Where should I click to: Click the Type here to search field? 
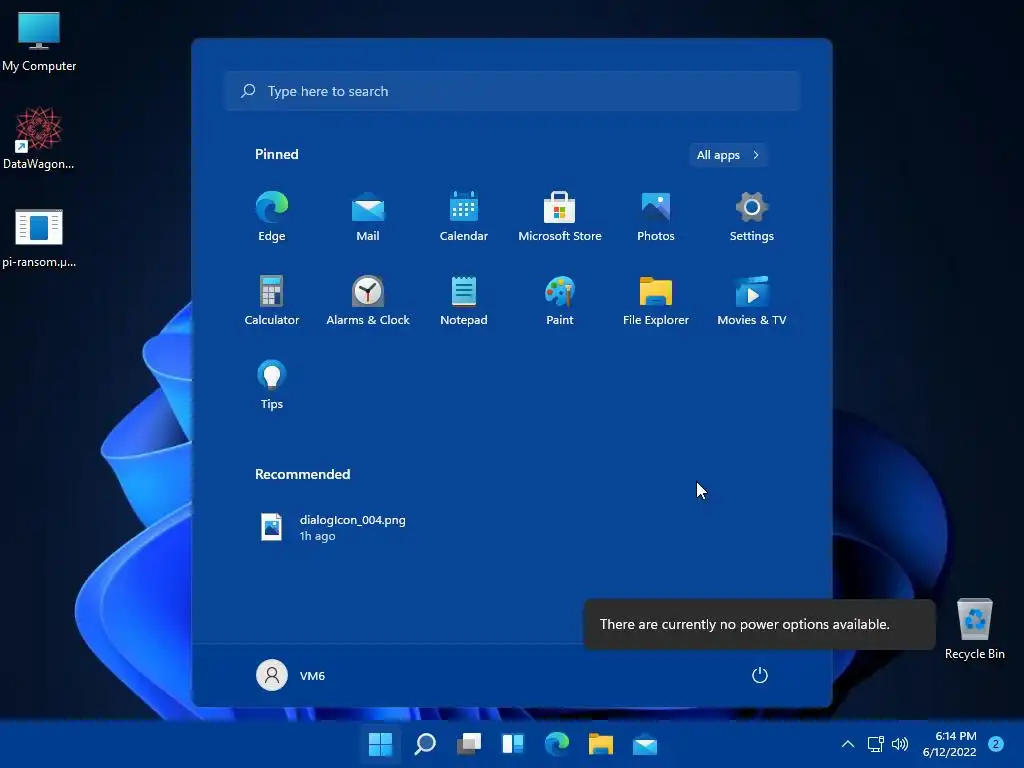[512, 91]
